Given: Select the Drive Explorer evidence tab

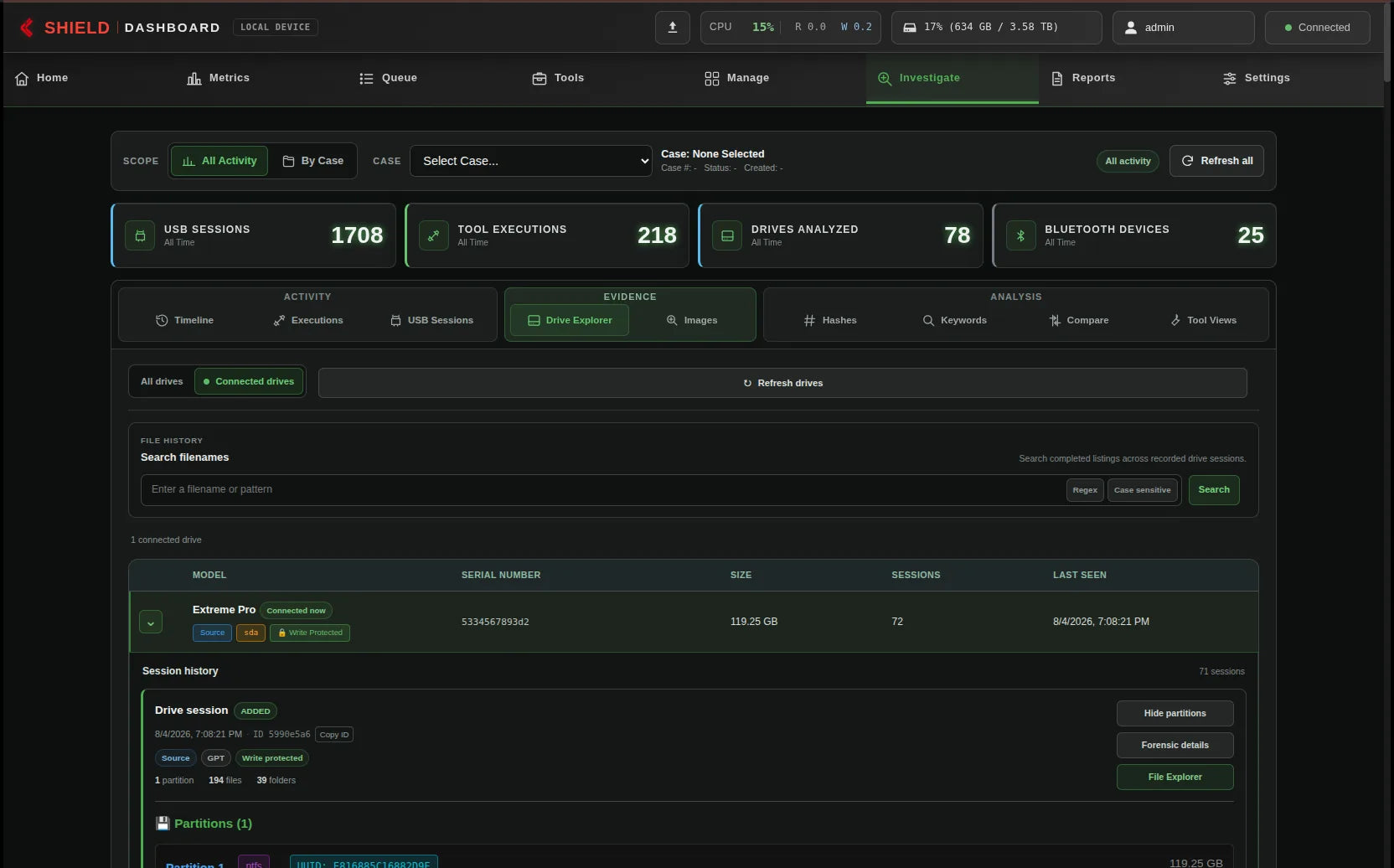Looking at the screenshot, I should (570, 320).
